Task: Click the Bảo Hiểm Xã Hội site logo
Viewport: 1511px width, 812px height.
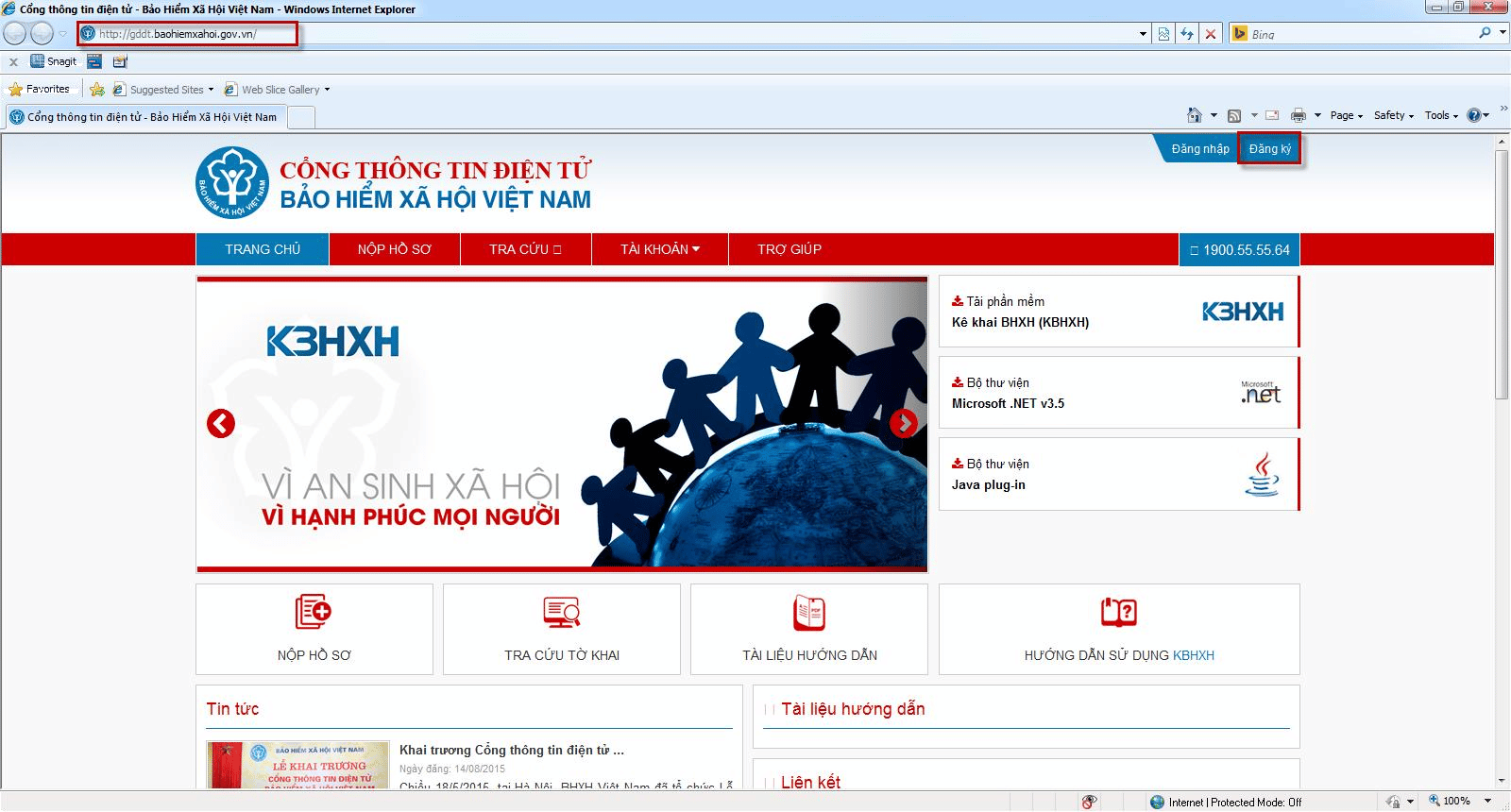Action: pyautogui.click(x=232, y=183)
